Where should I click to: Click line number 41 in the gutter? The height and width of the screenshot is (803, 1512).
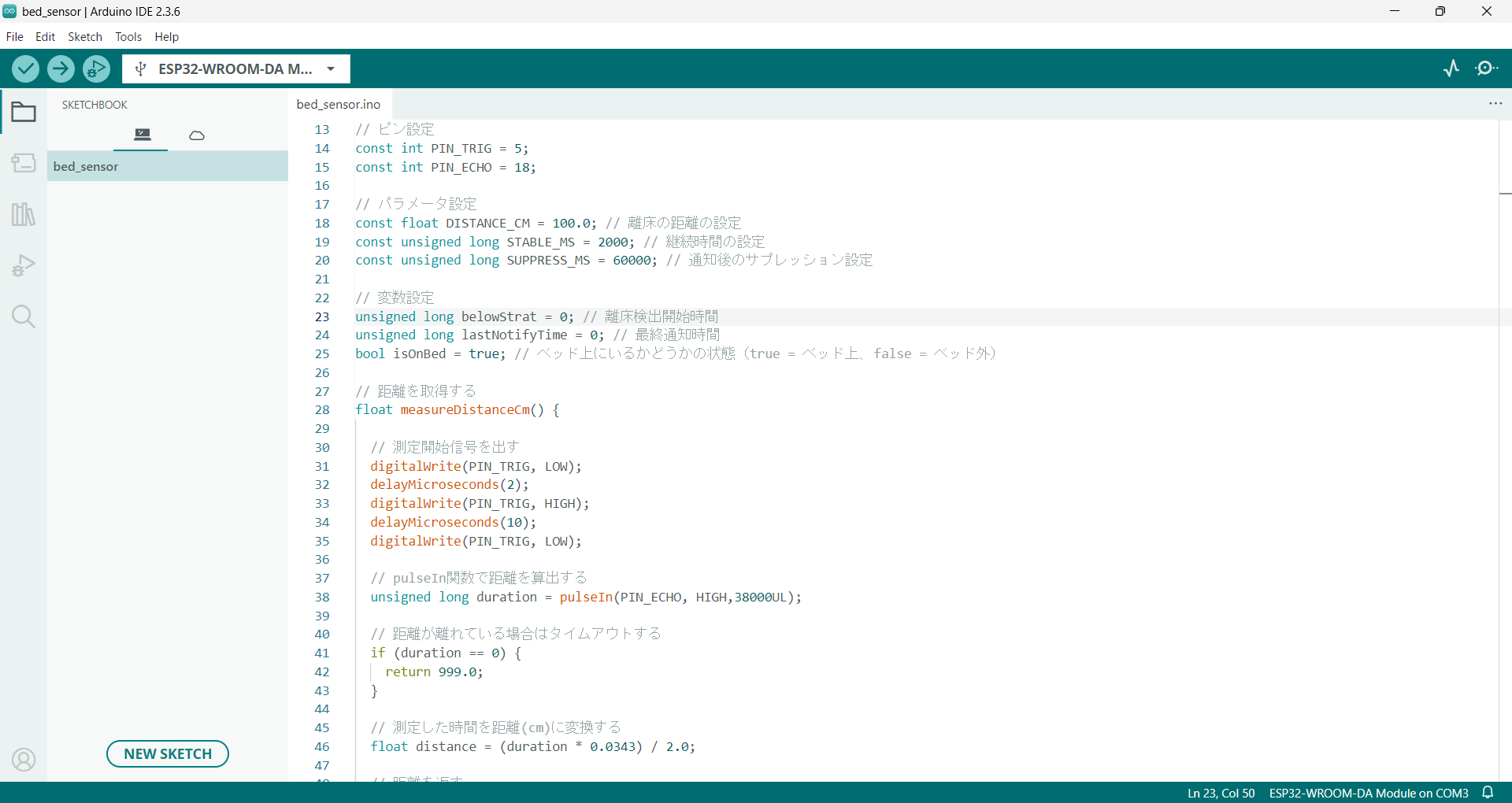point(322,653)
